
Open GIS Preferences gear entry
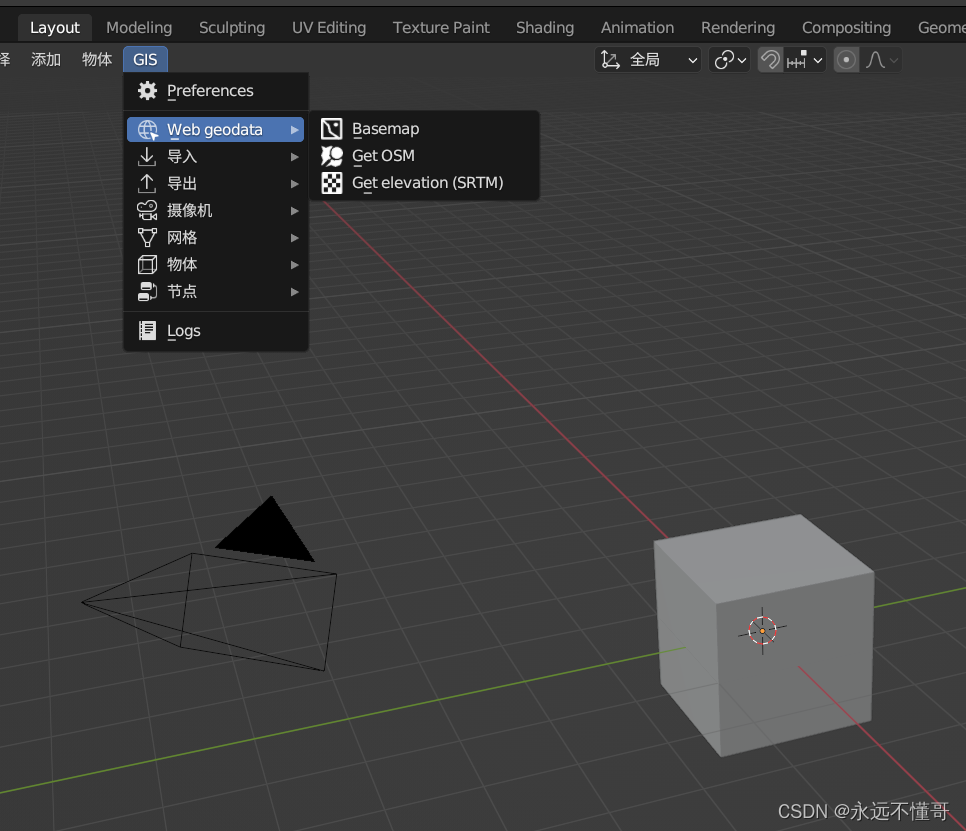(216, 91)
